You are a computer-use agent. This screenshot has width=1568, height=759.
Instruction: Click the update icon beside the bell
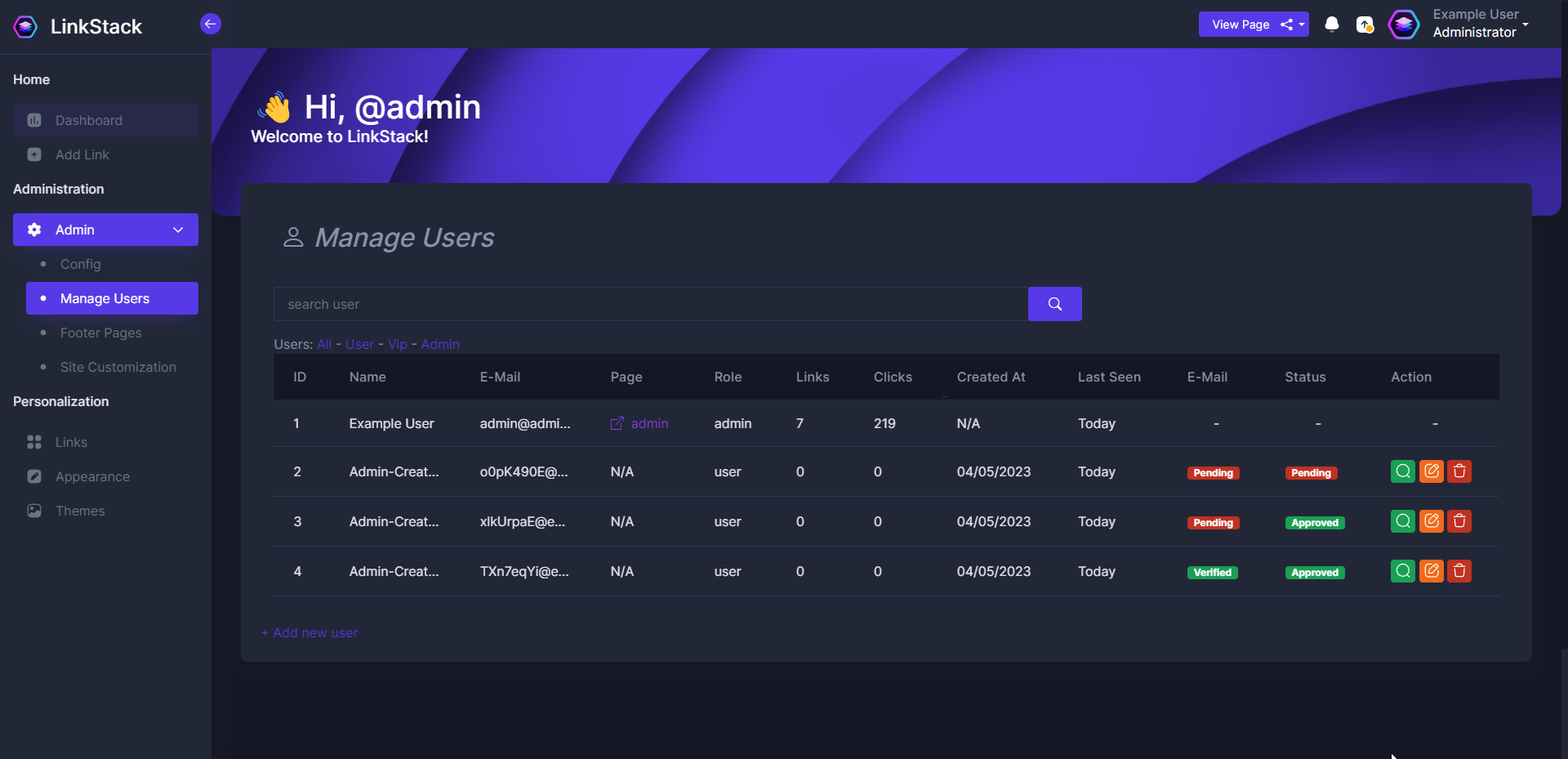point(1365,25)
